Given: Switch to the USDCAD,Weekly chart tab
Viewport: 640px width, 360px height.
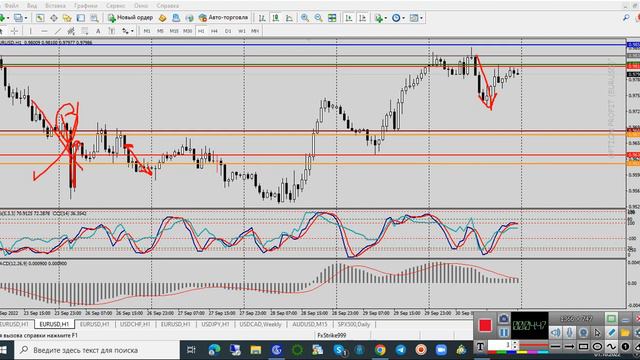Looking at the screenshot, I should 260,324.
